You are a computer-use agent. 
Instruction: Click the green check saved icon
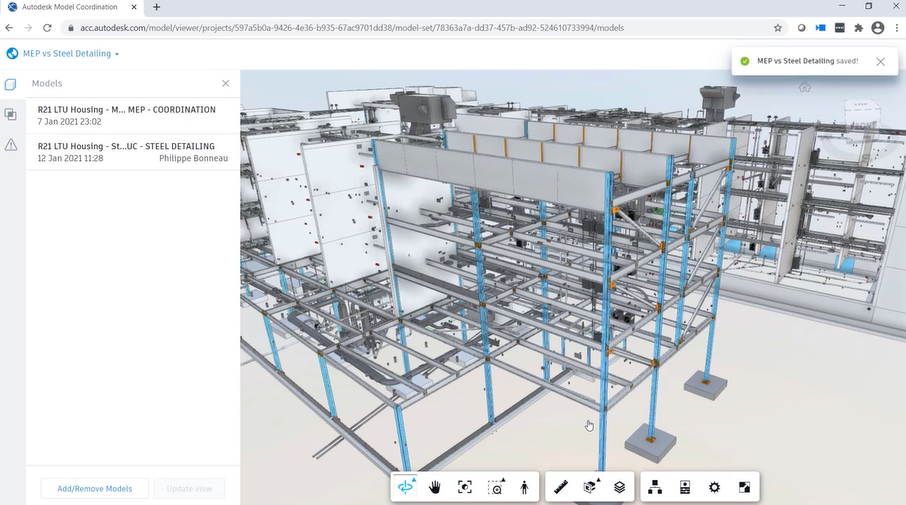745,61
